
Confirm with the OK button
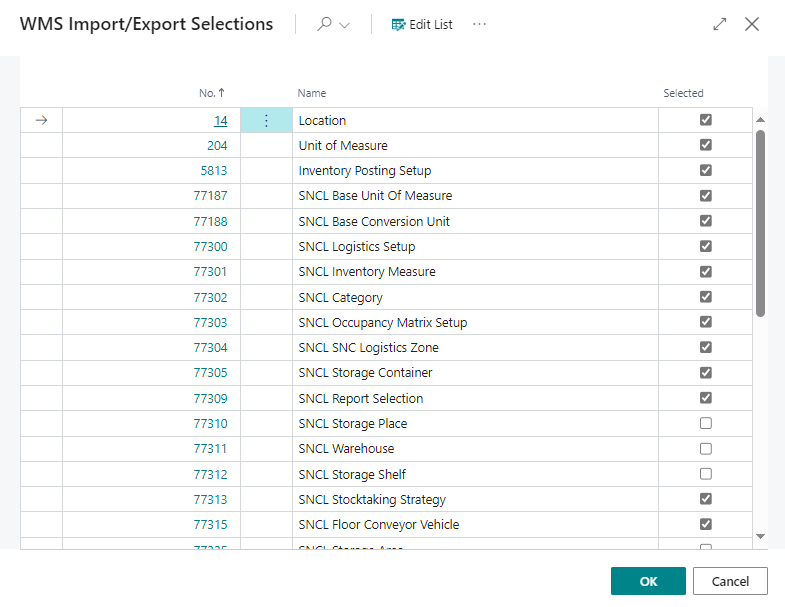[648, 581]
